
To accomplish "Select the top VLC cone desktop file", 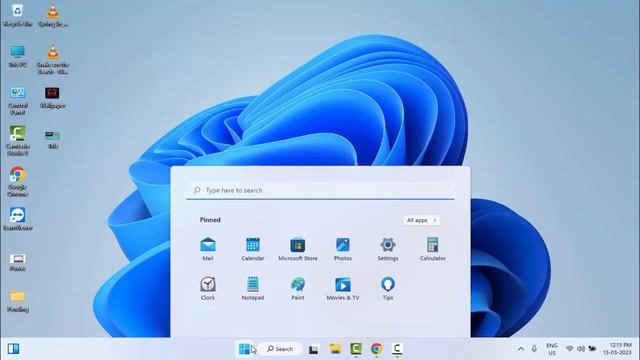I will pos(53,16).
